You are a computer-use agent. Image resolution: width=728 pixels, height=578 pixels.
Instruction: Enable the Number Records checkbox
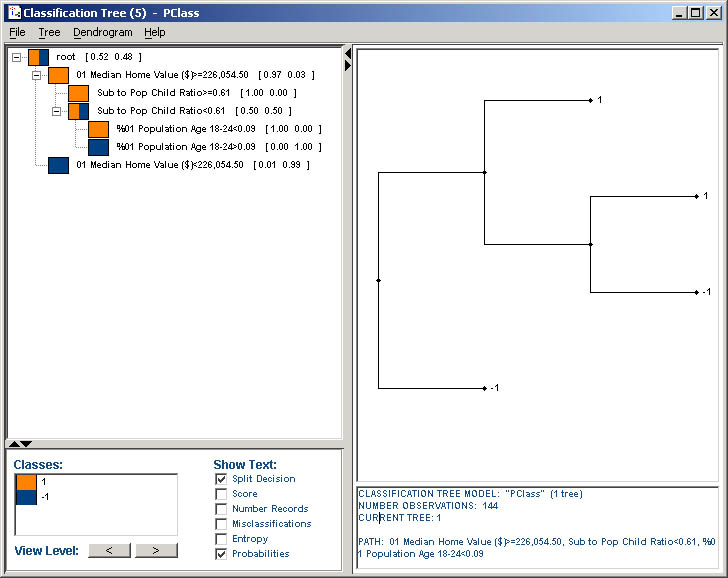coord(221,509)
